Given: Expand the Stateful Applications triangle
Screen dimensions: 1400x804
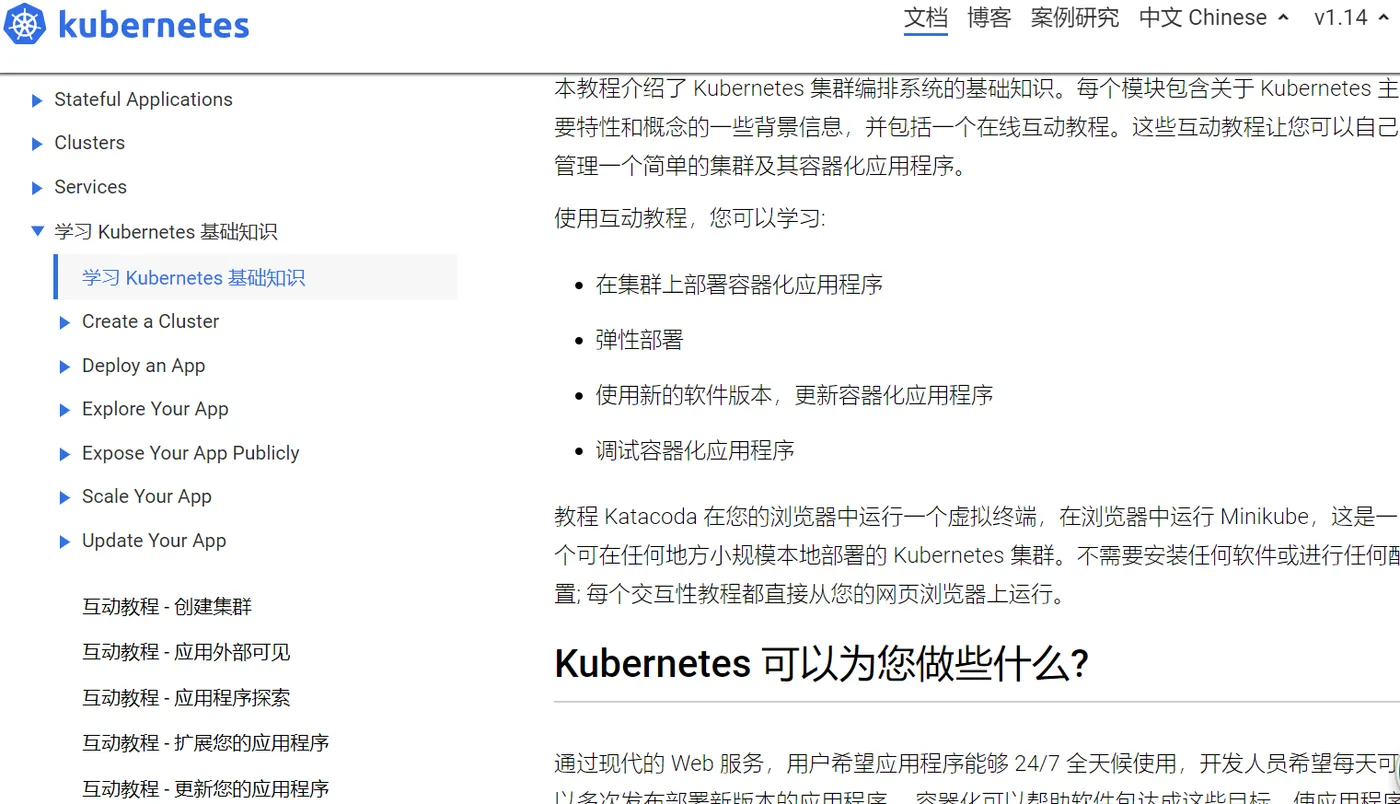Looking at the screenshot, I should pyautogui.click(x=37, y=100).
